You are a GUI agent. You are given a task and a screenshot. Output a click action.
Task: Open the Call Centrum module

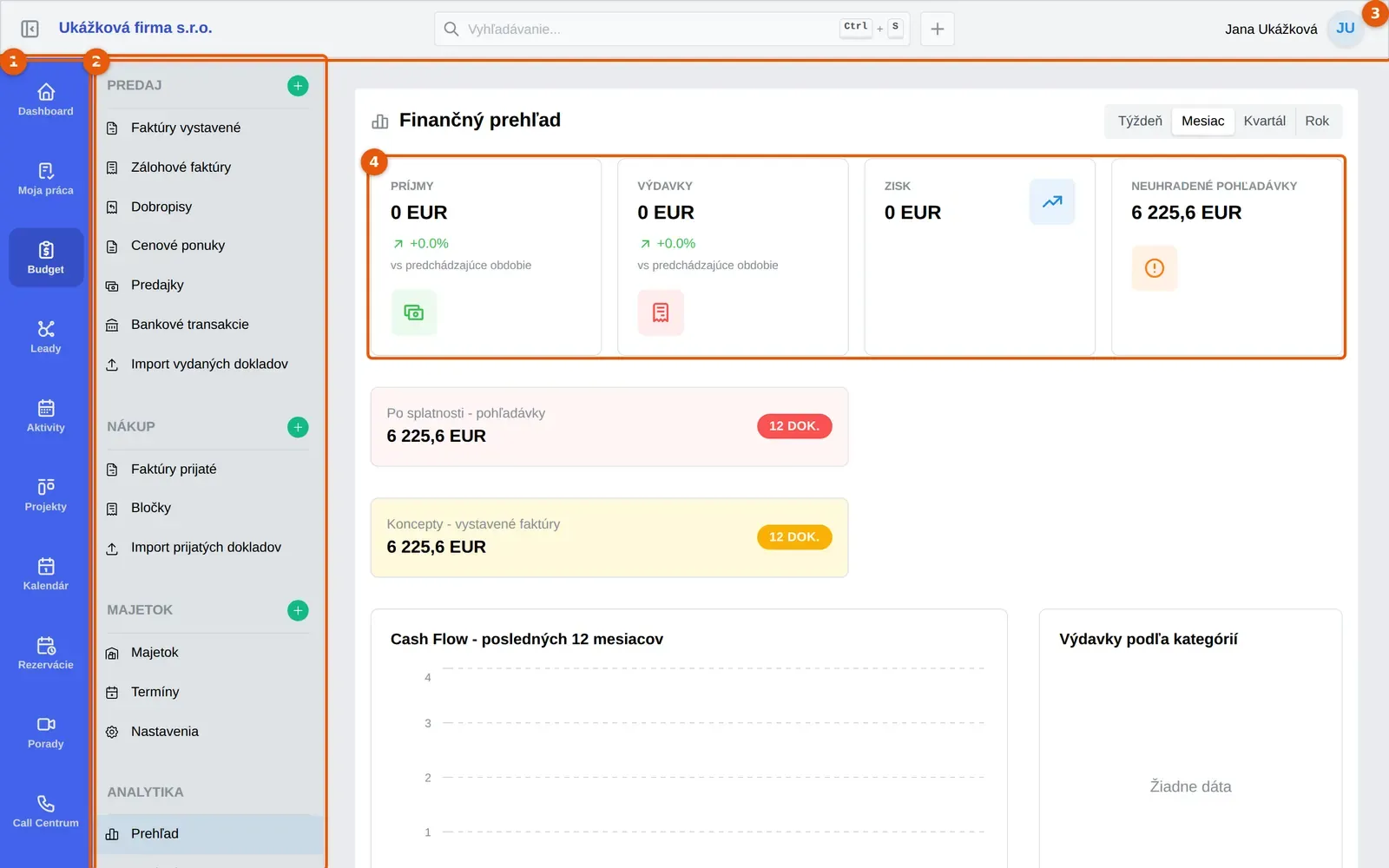pos(46,811)
